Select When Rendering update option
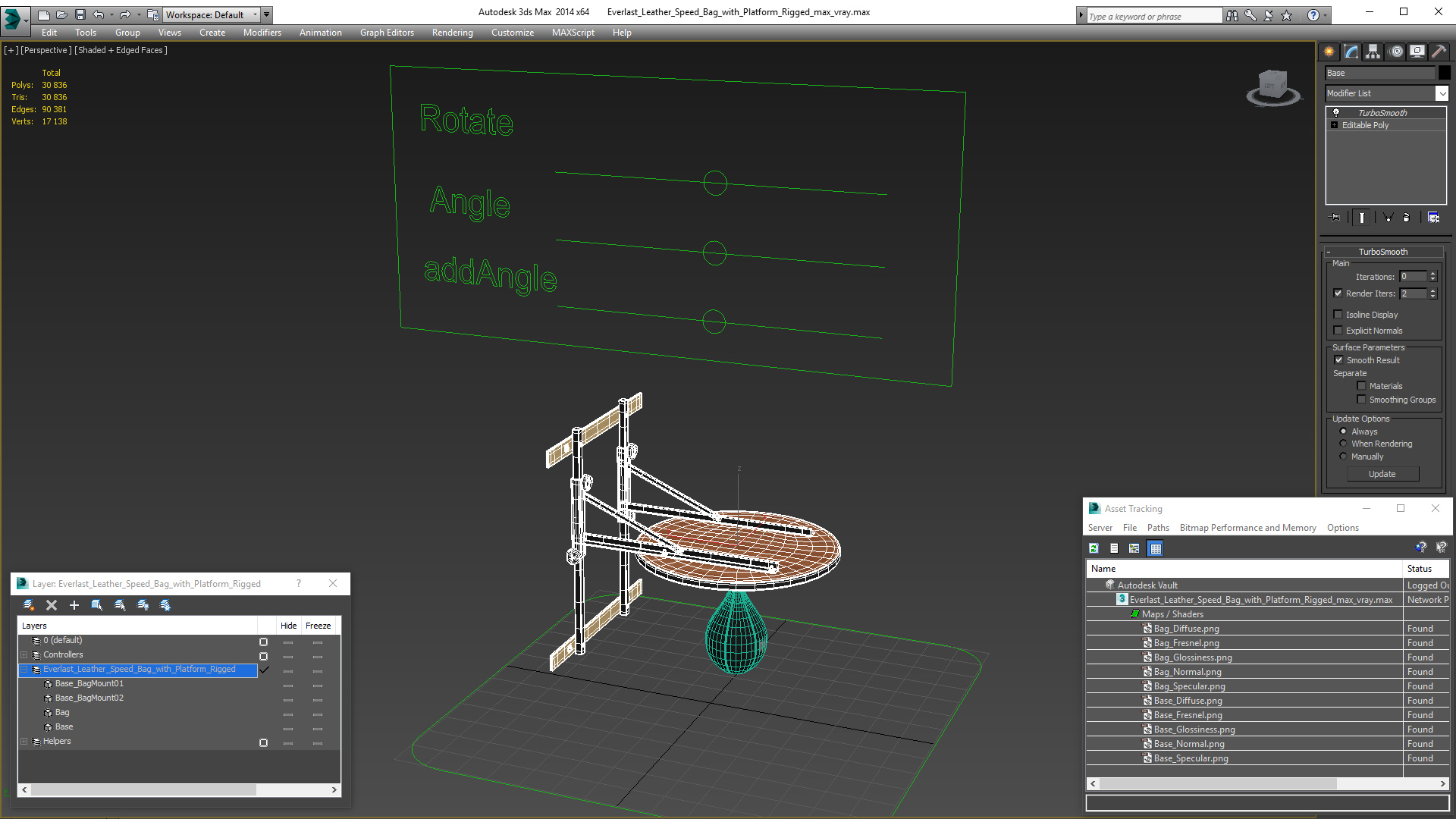The height and width of the screenshot is (819, 1456). pos(1343,444)
